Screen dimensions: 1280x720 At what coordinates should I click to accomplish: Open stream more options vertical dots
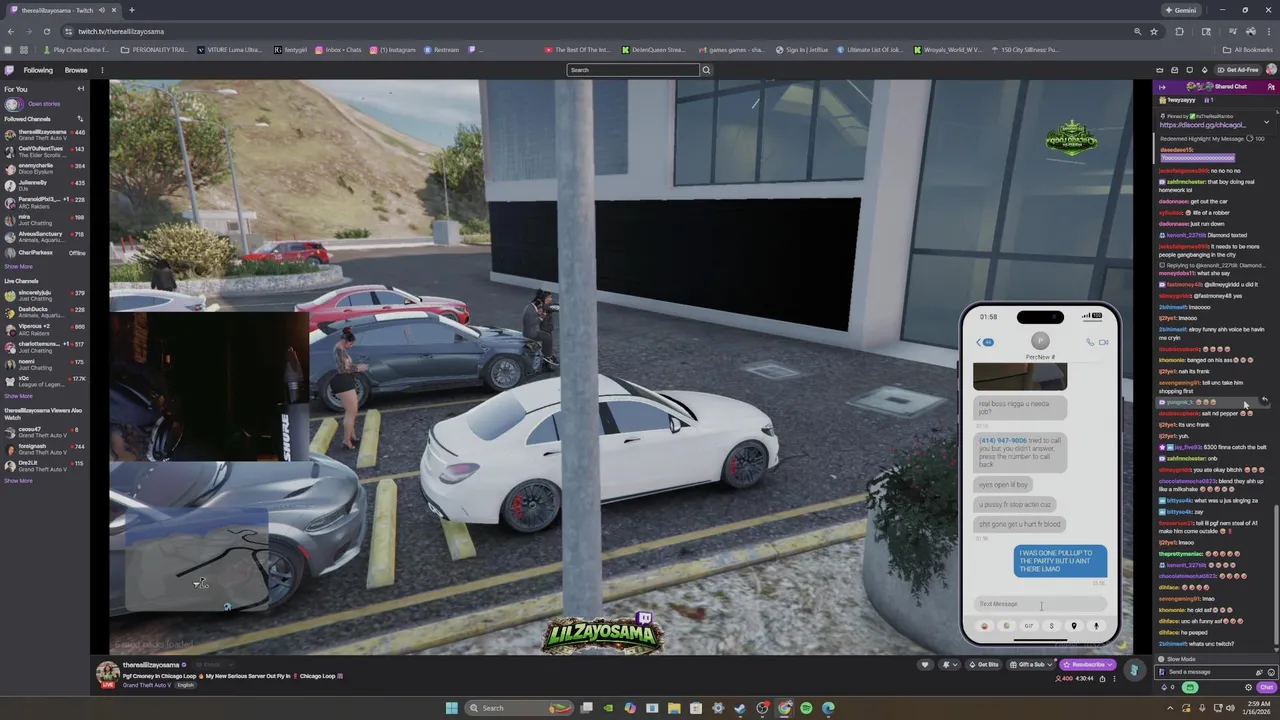1114,679
